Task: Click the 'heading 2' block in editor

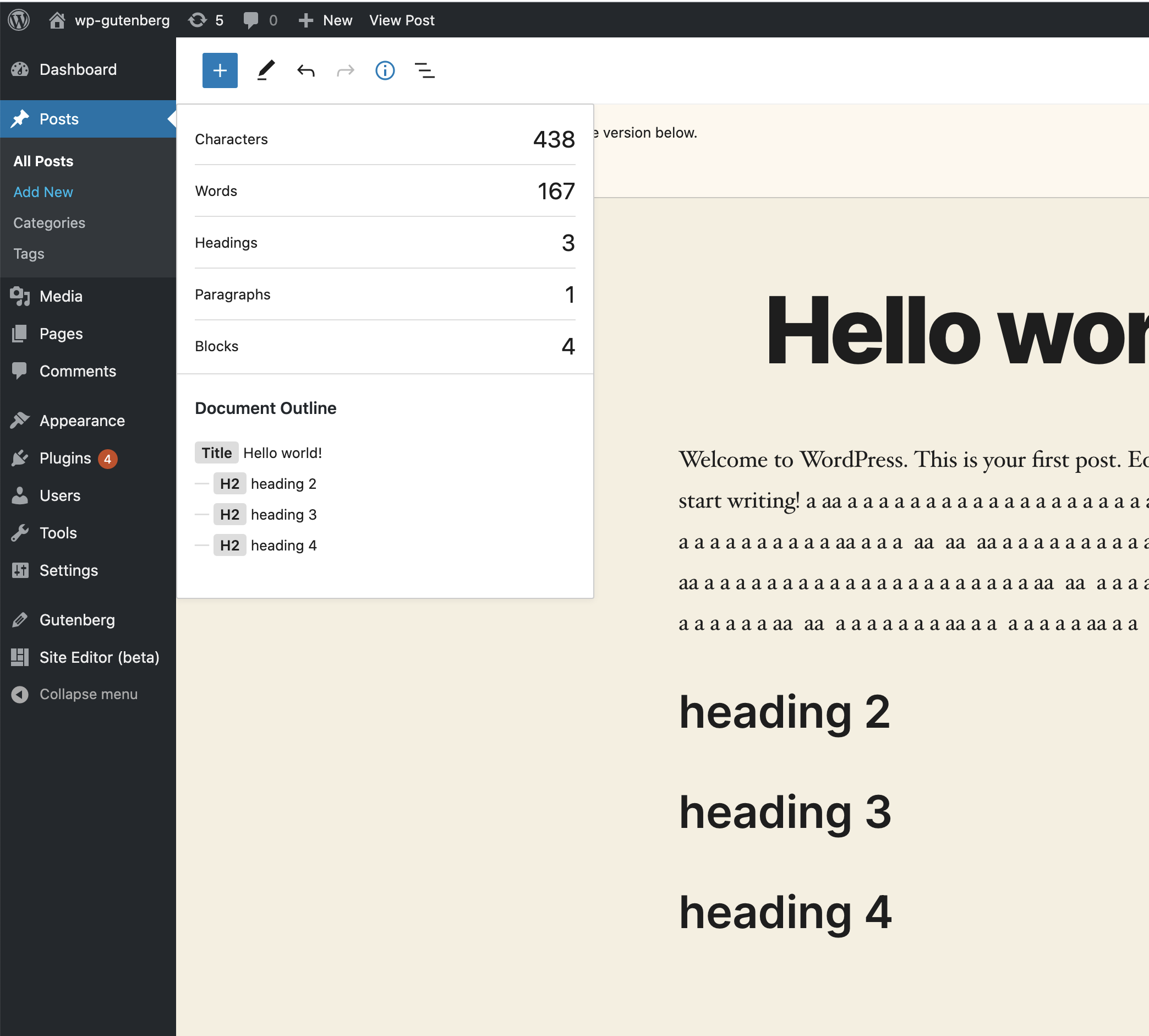Action: coord(784,713)
